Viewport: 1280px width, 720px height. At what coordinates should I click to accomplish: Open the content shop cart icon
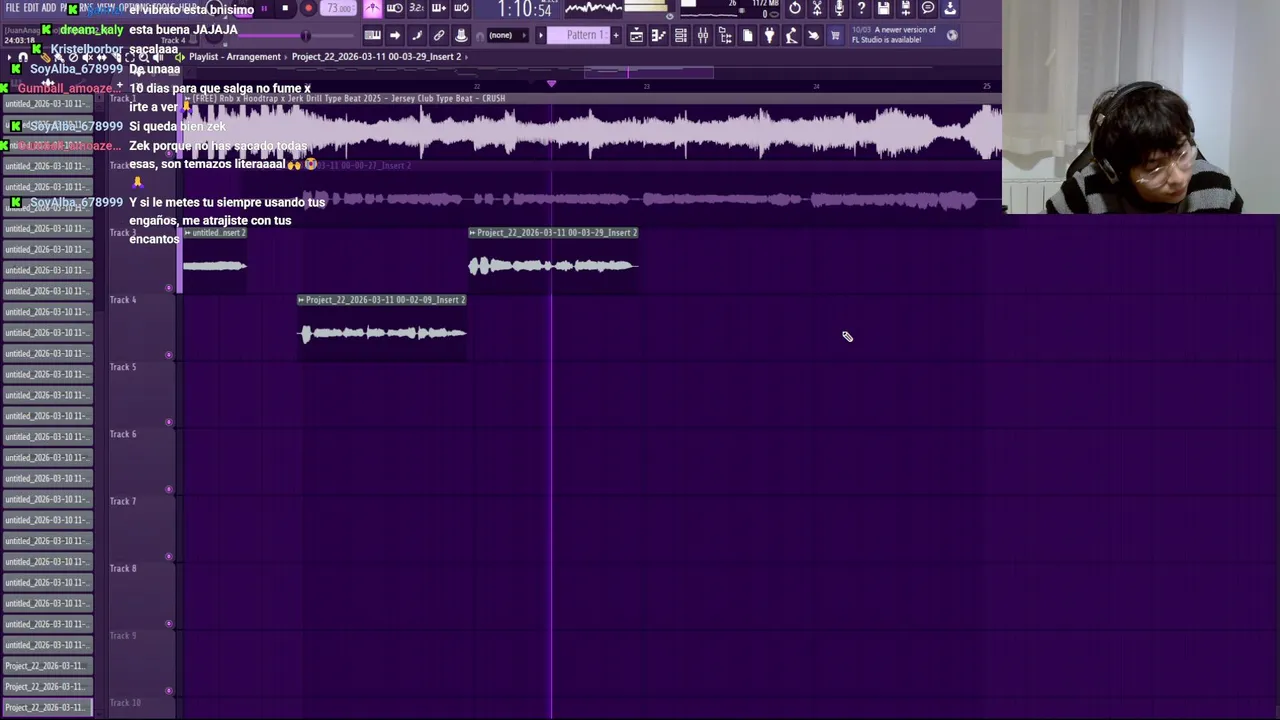[x=835, y=36]
